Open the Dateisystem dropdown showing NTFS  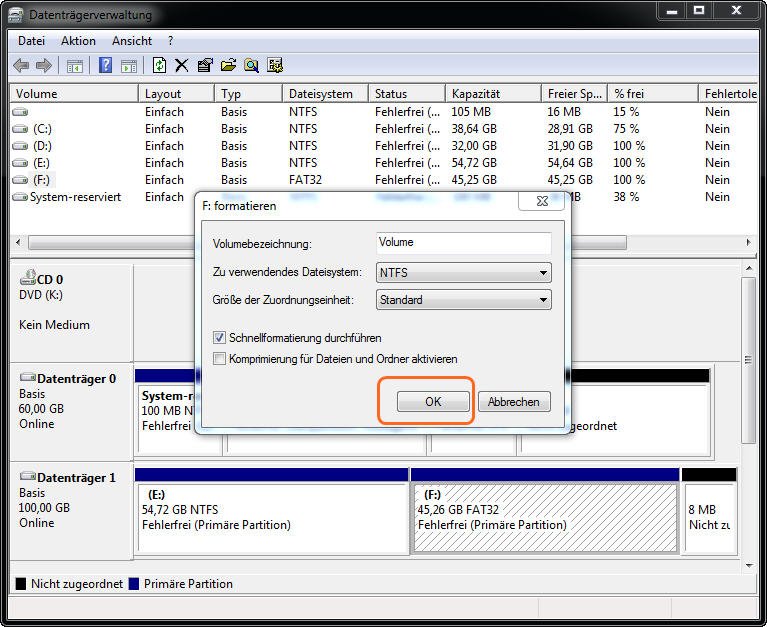(464, 272)
